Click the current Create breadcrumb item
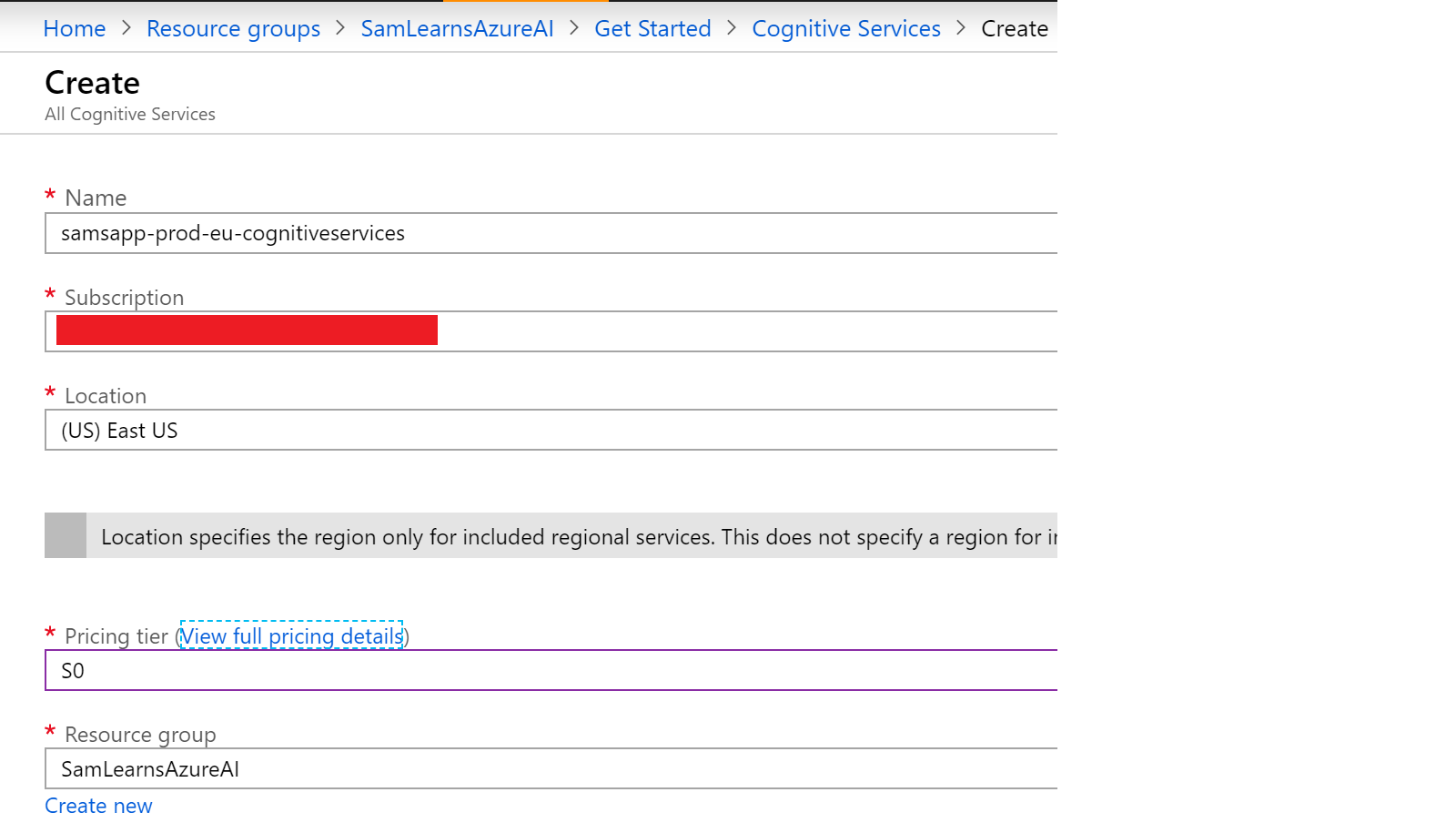This screenshot has height=833, width=1456. tap(1014, 29)
